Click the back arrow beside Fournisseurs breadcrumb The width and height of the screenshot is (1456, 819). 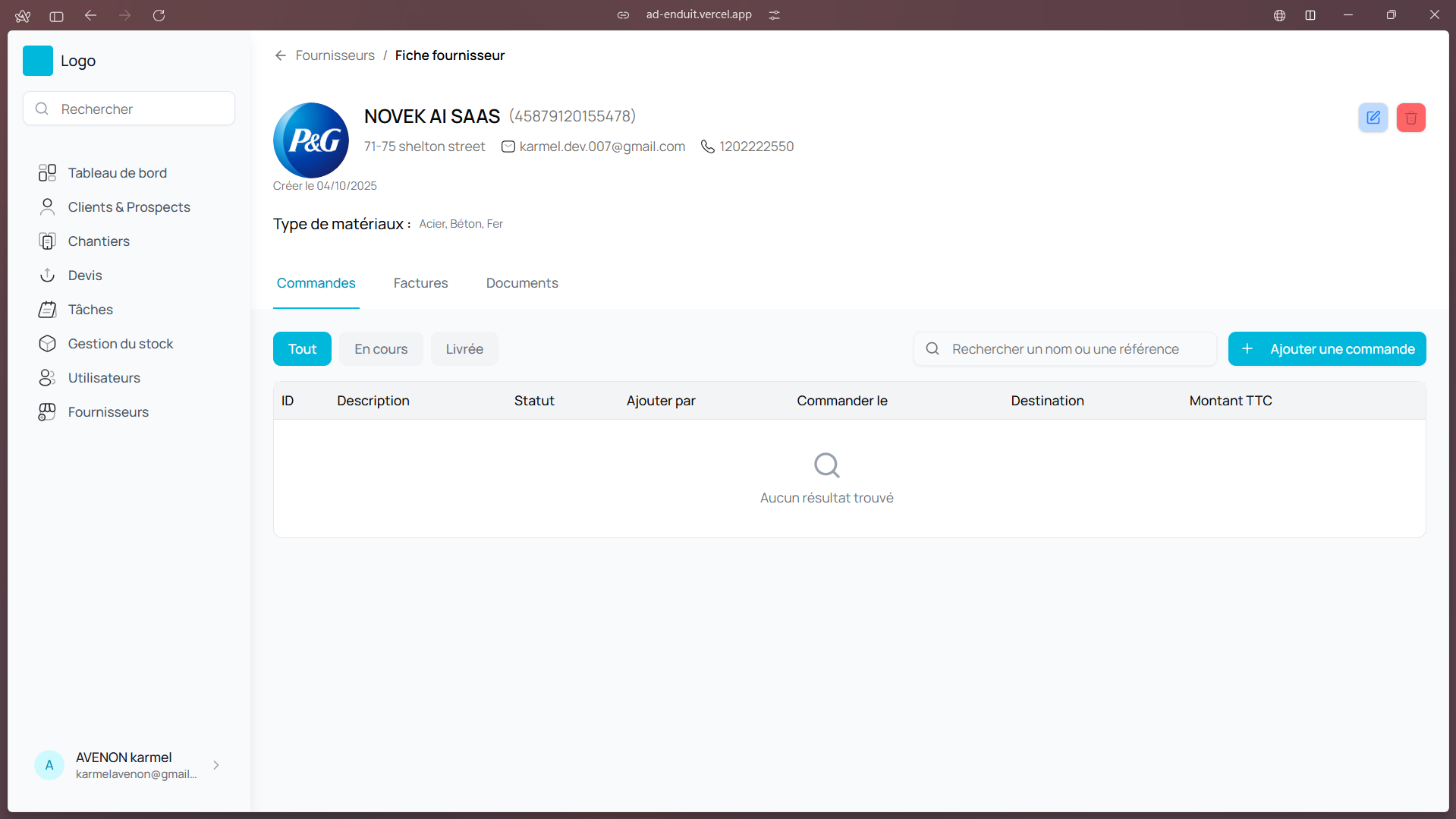pyautogui.click(x=281, y=55)
